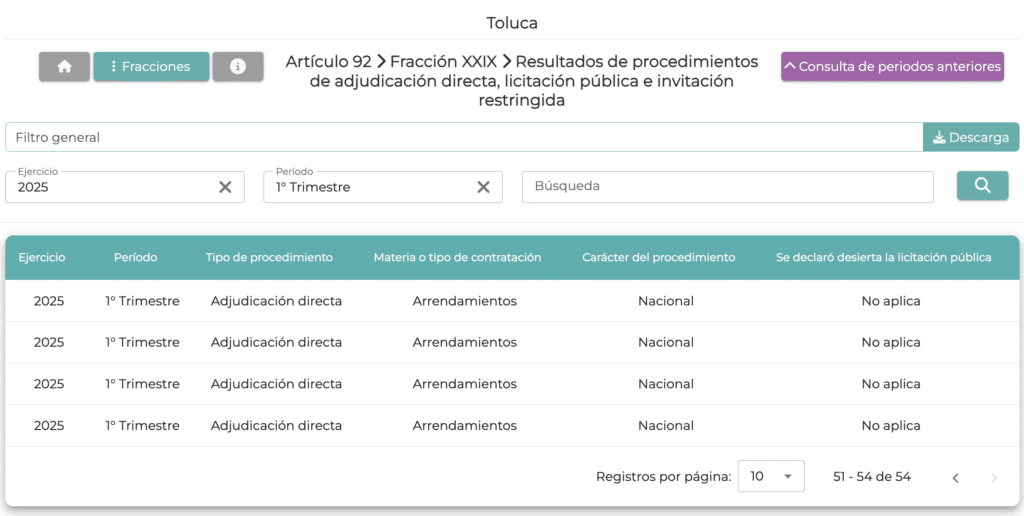Focus the Filtro general field

(460, 137)
